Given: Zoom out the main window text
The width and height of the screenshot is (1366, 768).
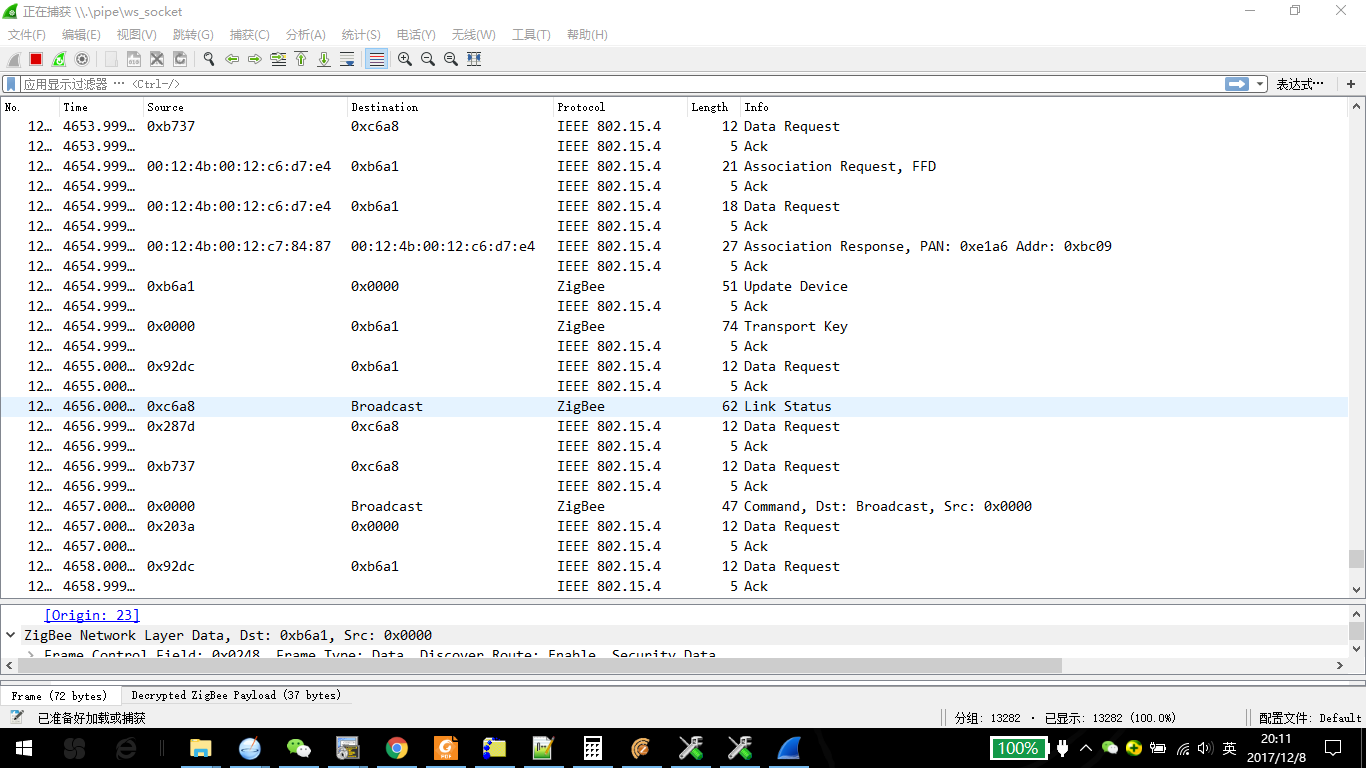Looking at the screenshot, I should click(x=428, y=59).
